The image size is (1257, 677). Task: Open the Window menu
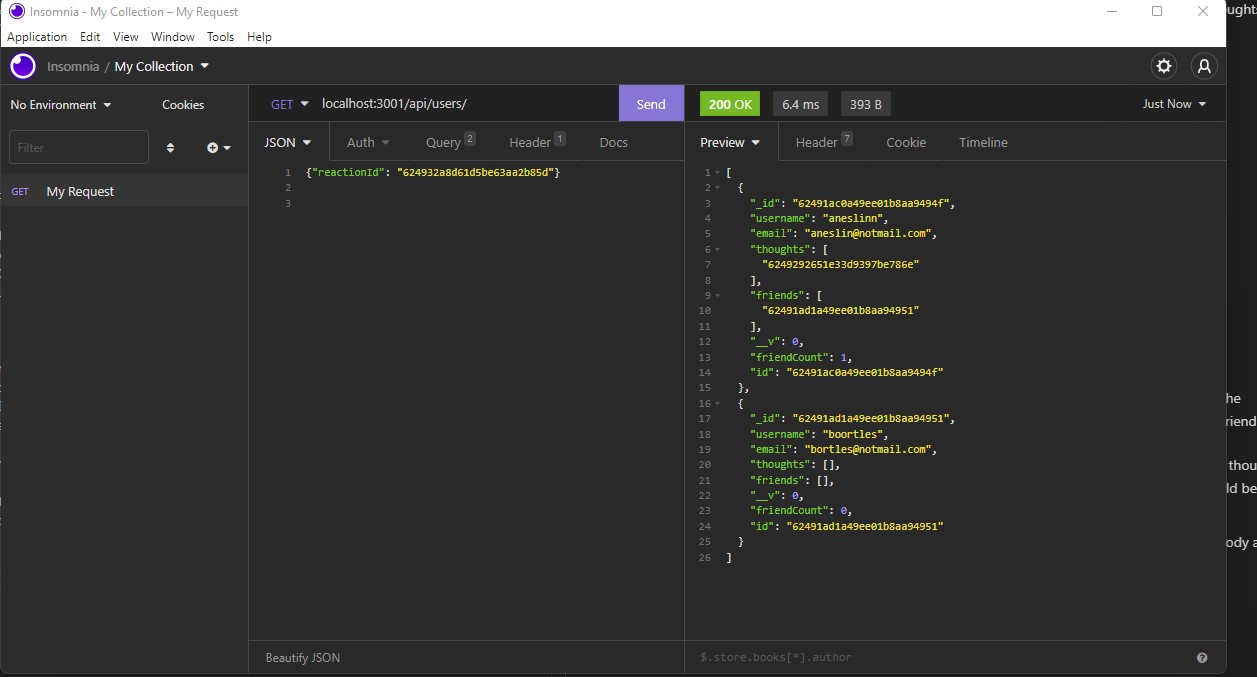(173, 37)
